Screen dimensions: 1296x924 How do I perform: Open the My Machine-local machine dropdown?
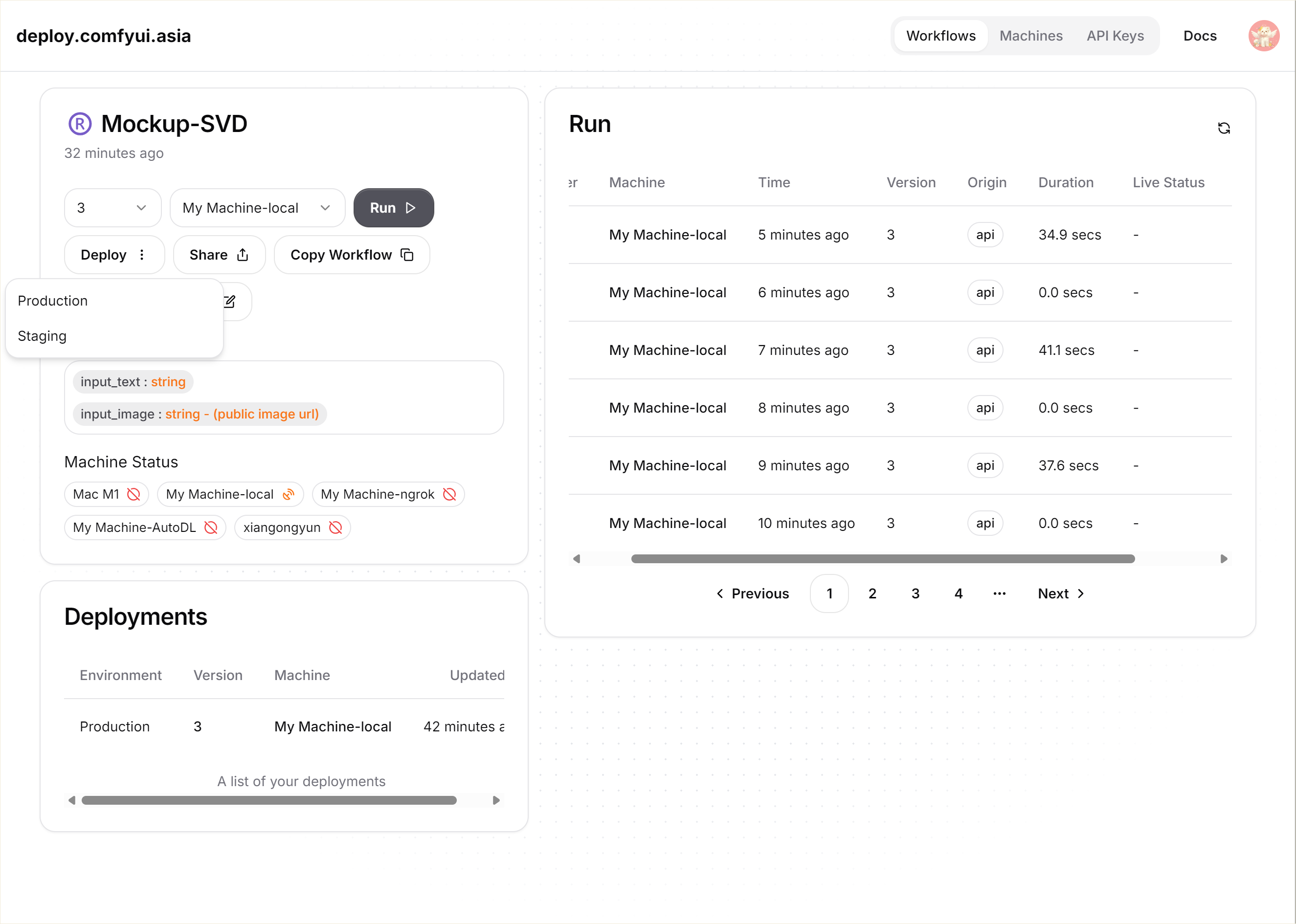pyautogui.click(x=257, y=208)
